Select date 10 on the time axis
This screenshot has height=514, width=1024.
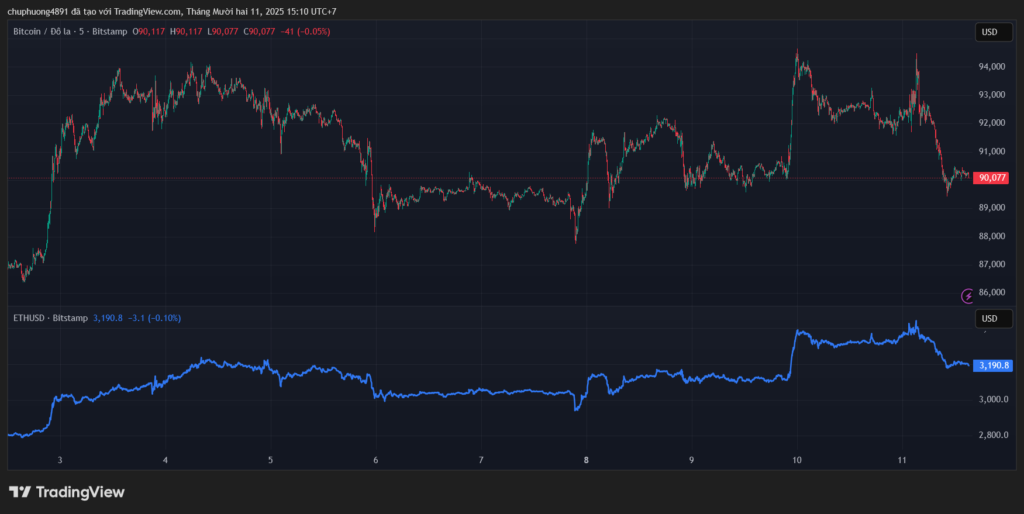click(x=797, y=460)
